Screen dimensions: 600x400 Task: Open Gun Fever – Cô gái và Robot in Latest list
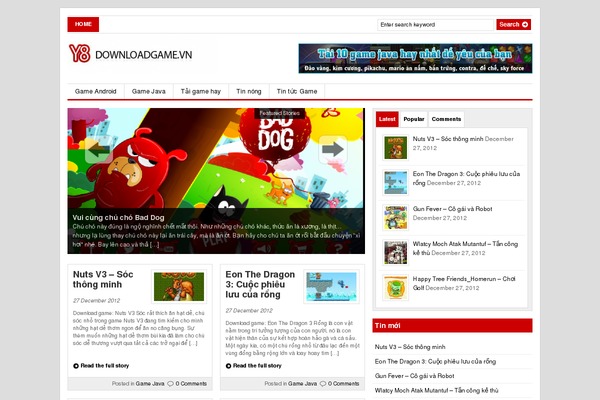(452, 209)
